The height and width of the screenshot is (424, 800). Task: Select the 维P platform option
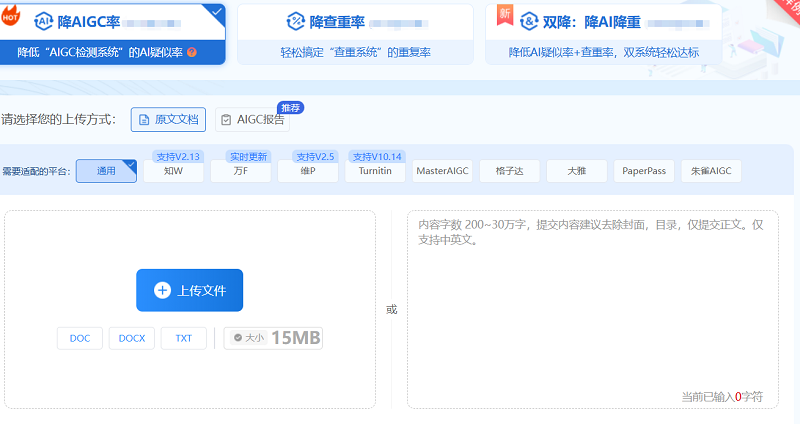[308, 171]
